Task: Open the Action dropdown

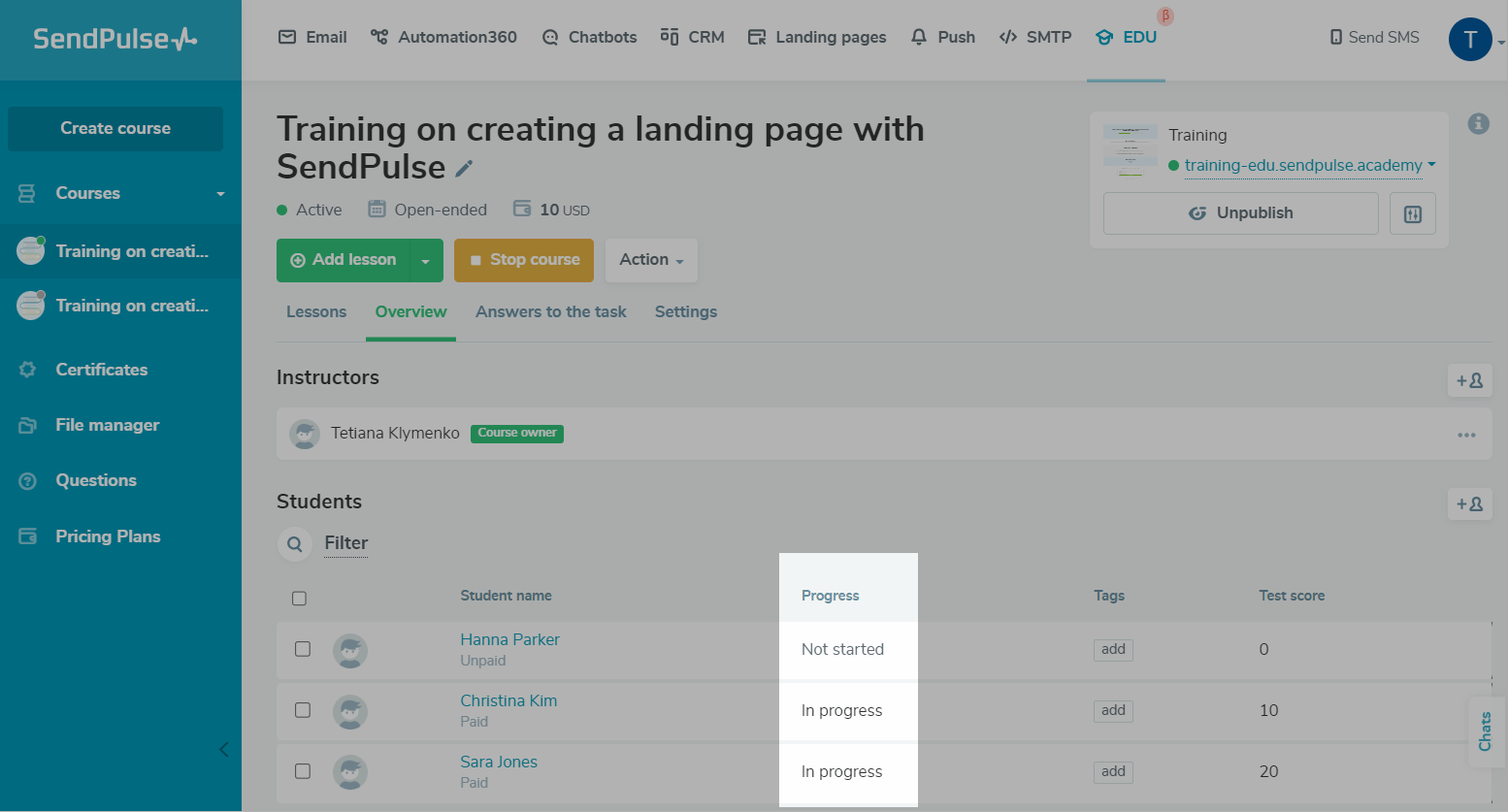Action: [x=651, y=260]
